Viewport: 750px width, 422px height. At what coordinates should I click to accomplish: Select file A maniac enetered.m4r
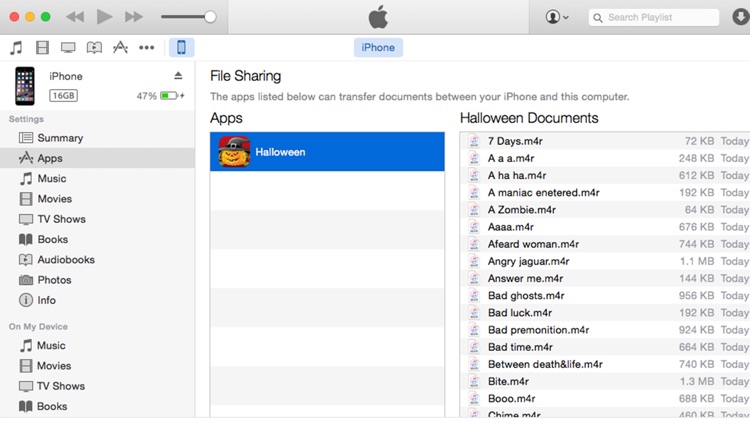(x=605, y=193)
